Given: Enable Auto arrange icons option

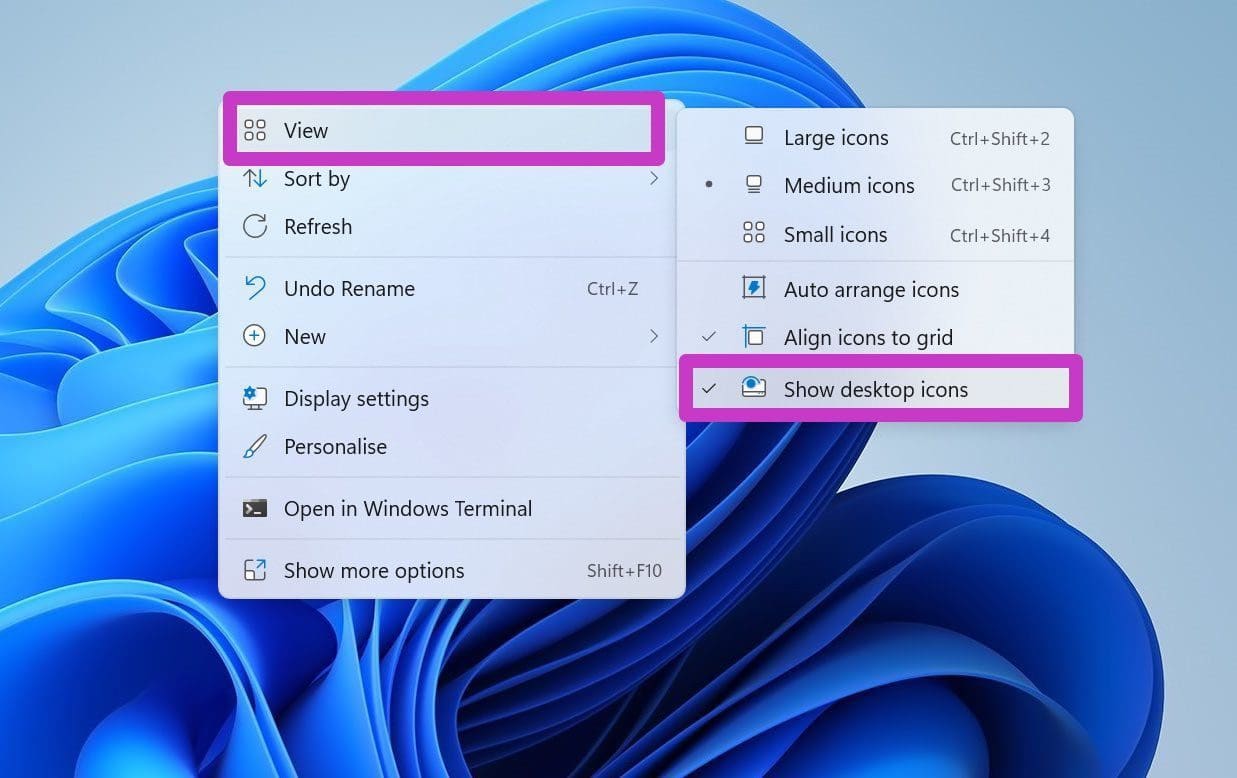Looking at the screenshot, I should (x=875, y=289).
